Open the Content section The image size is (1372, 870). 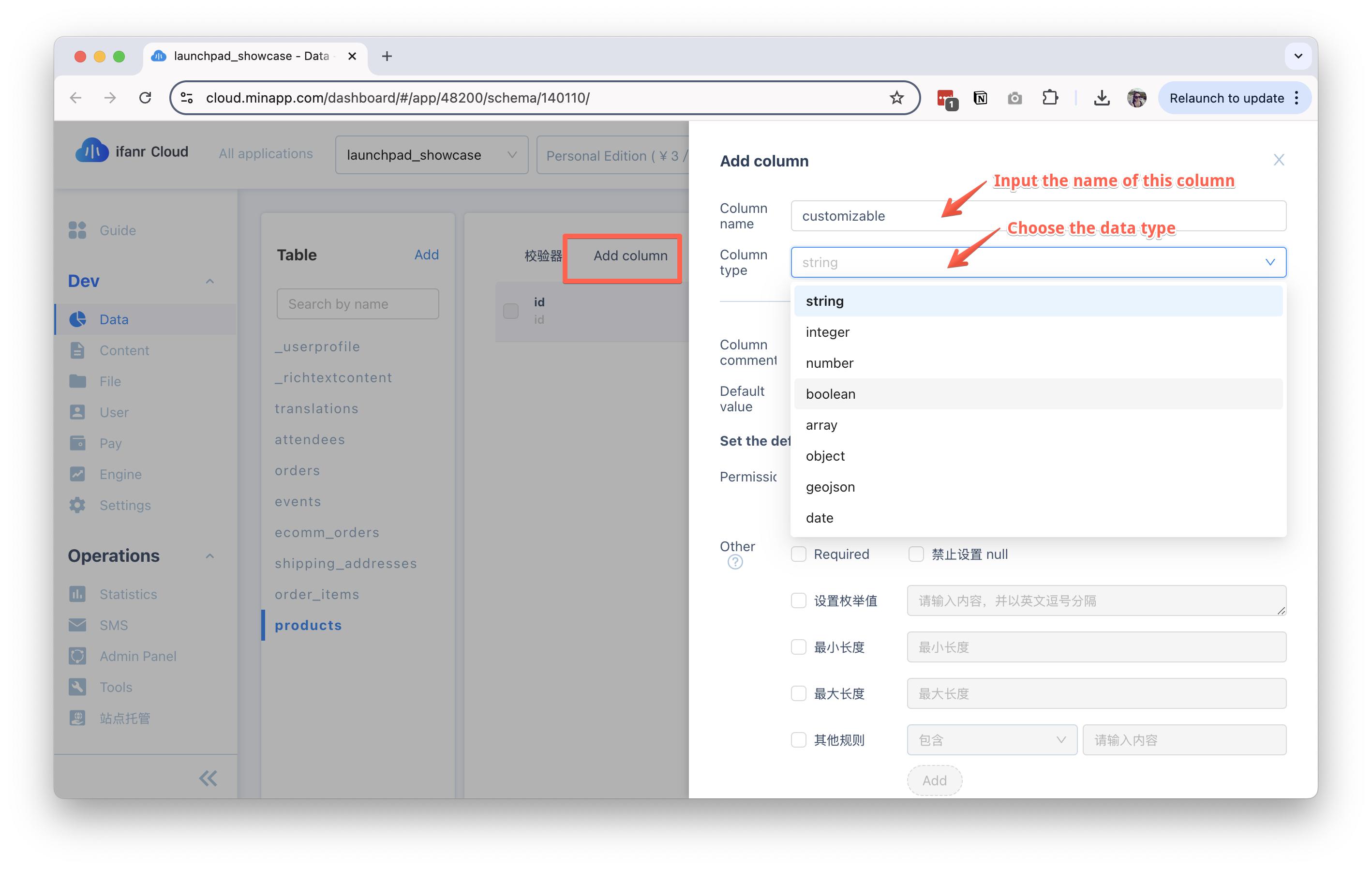(124, 350)
